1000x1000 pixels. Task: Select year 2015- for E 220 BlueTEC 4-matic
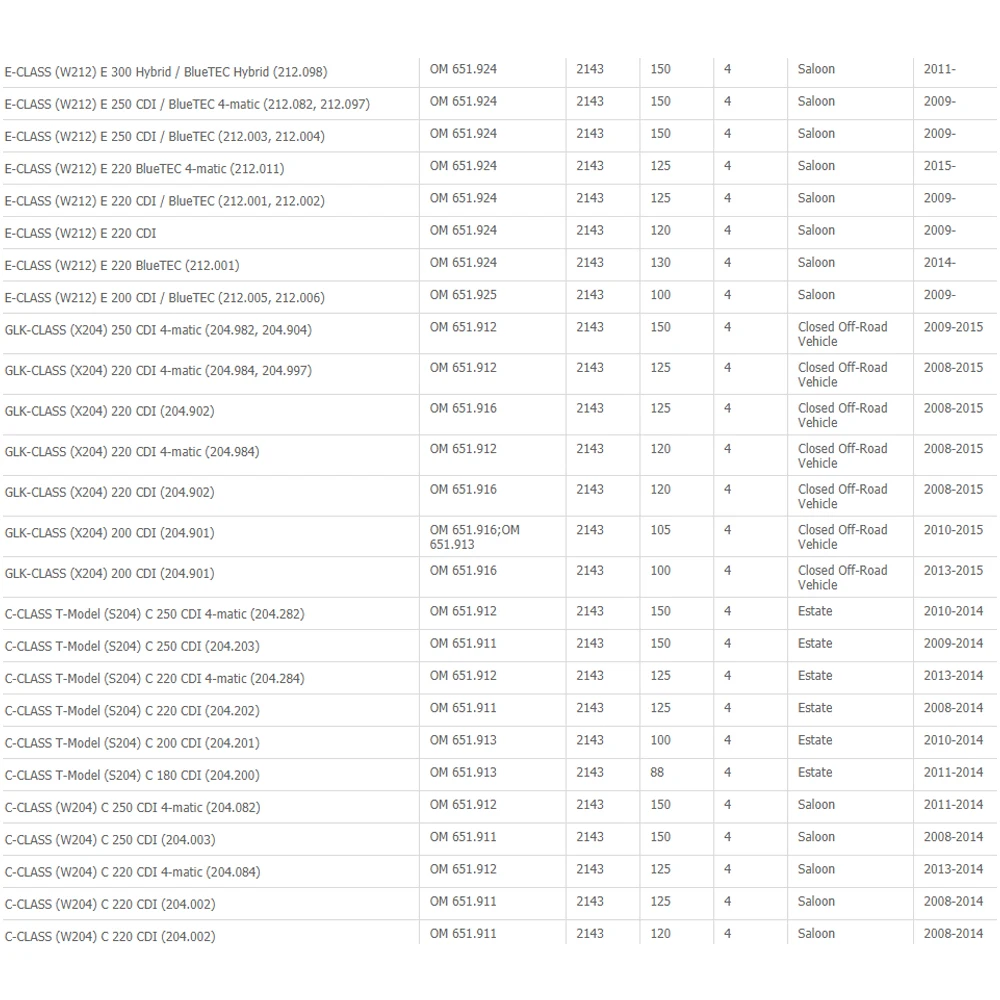939,166
